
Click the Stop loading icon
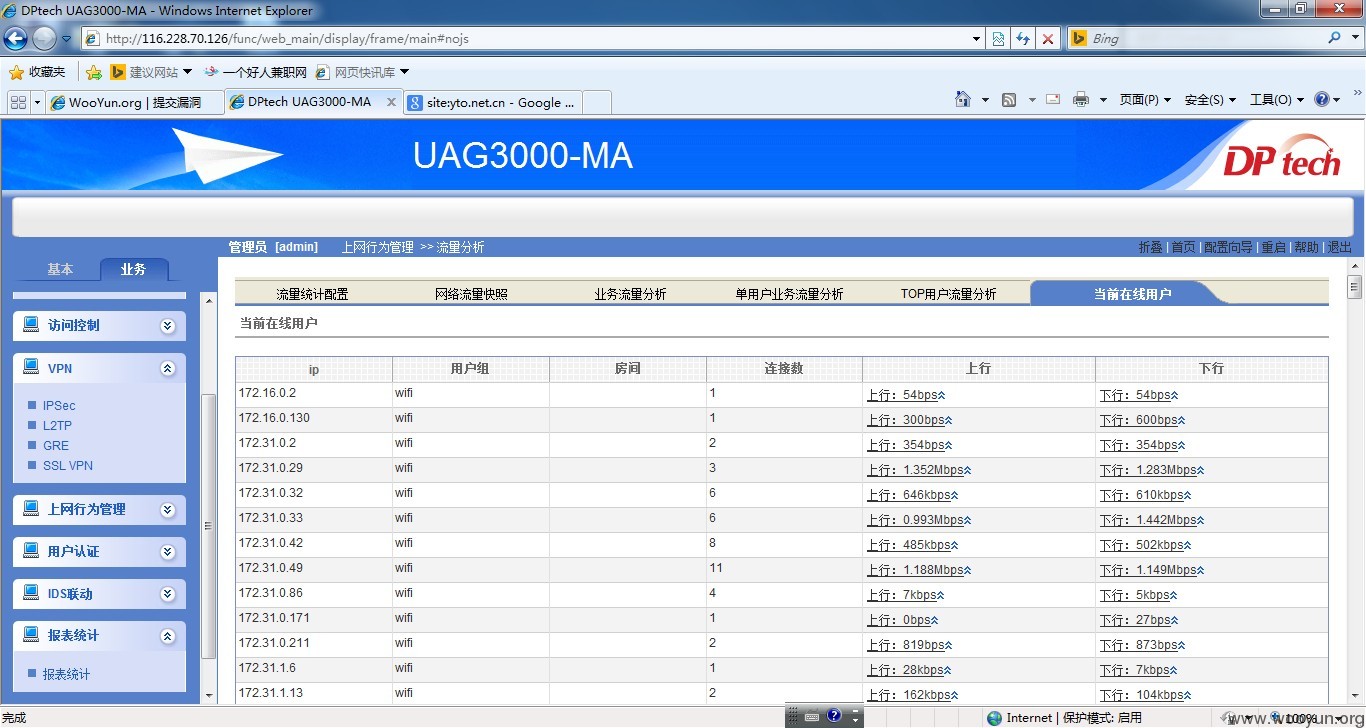1047,39
